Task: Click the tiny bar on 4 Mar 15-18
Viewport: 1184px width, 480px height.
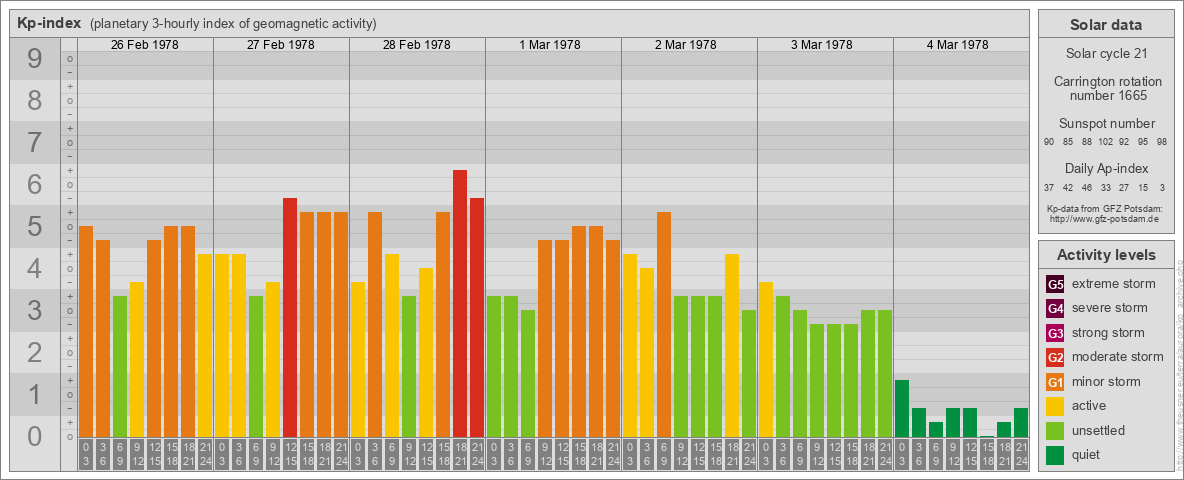Action: pyautogui.click(x=987, y=436)
